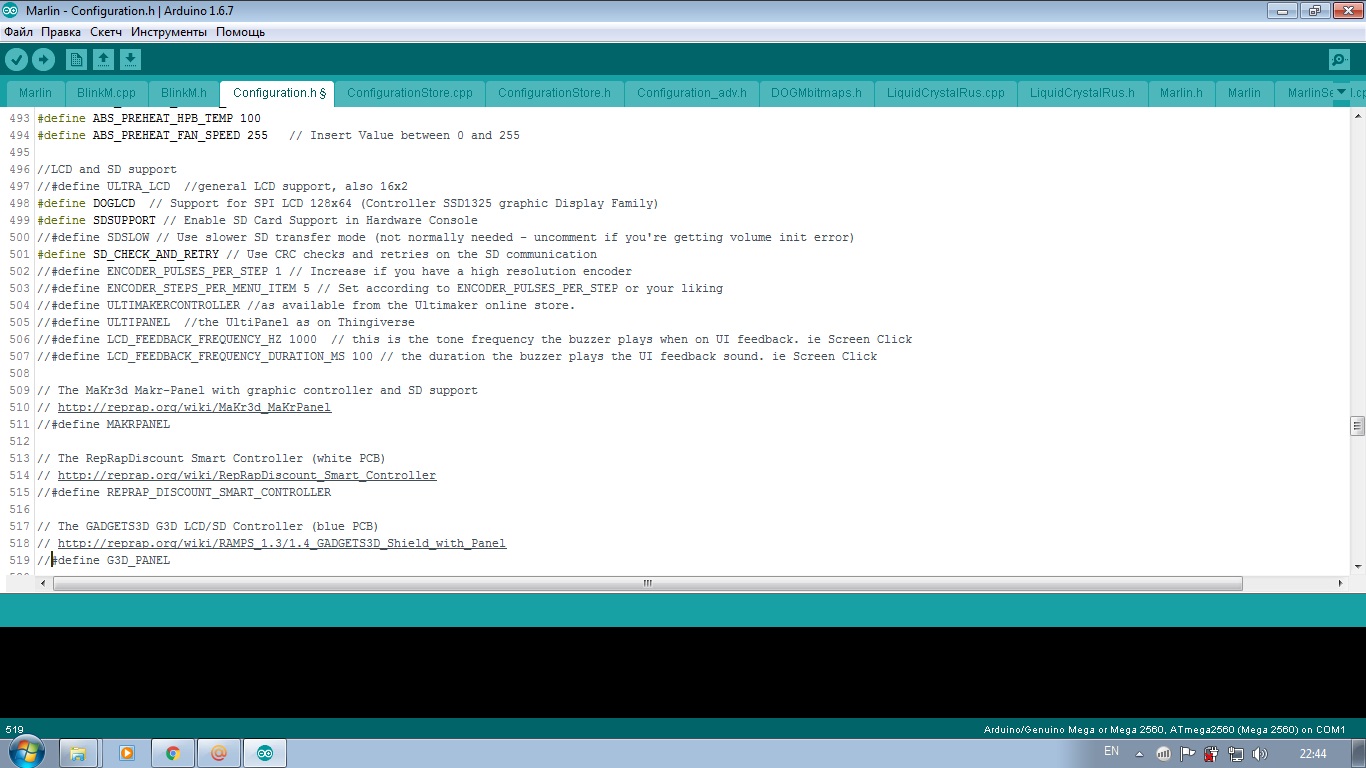The image size is (1366, 768).
Task: Follow the MaKr3d_MaKrPanel wiki link
Action: 194,408
